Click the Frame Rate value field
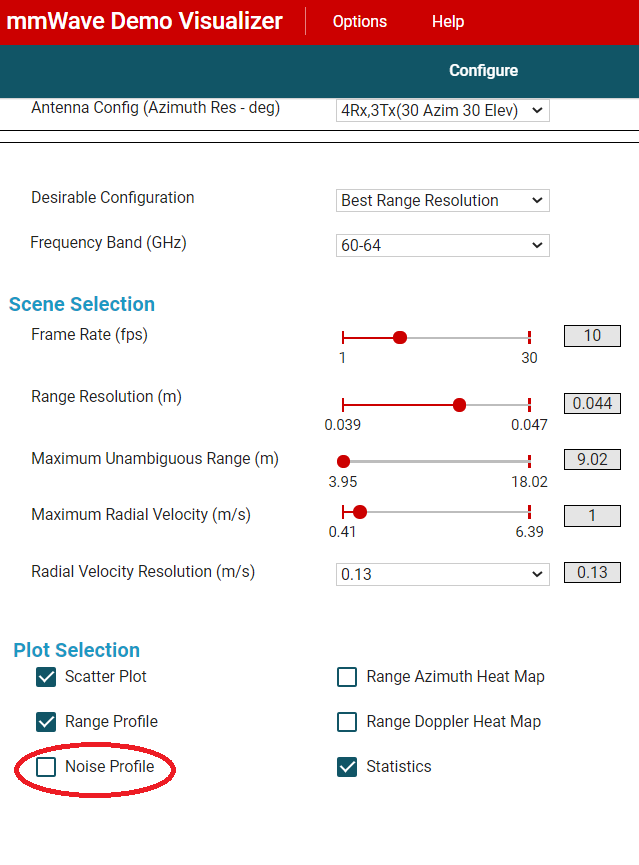This screenshot has height=865, width=639. tap(592, 336)
